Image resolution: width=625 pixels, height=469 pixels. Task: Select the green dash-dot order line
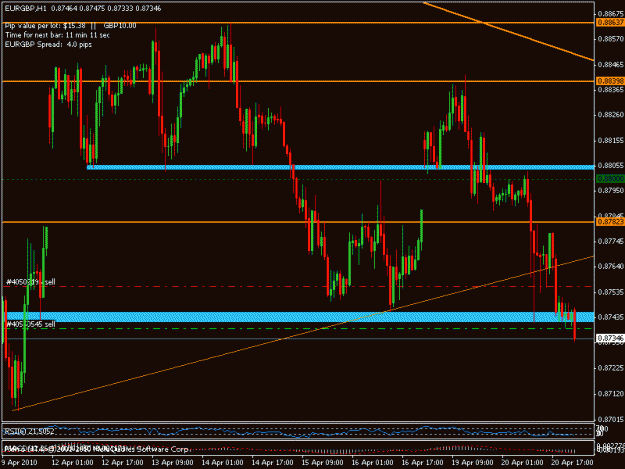point(299,328)
